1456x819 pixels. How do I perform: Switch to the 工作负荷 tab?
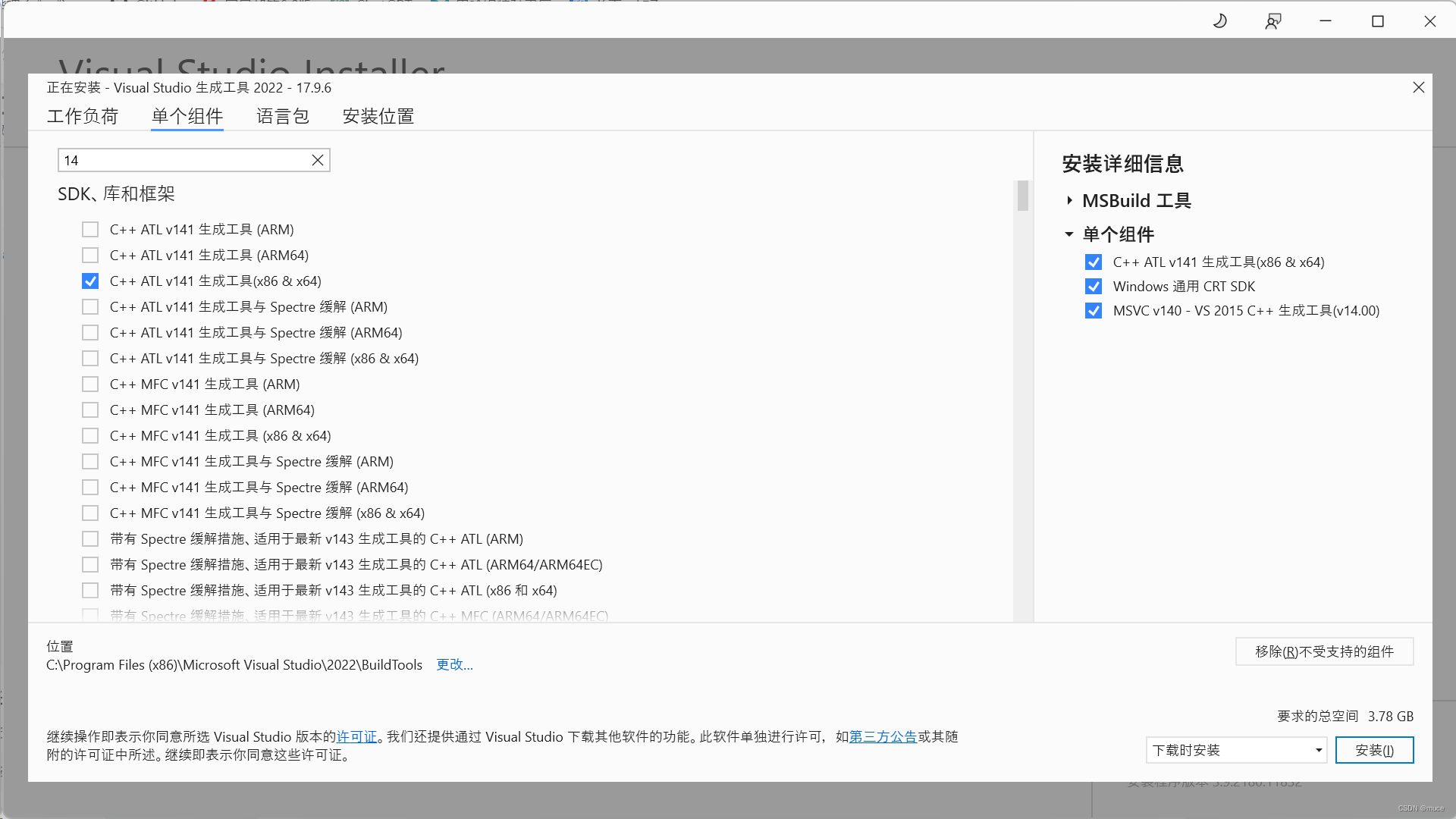coord(83,116)
